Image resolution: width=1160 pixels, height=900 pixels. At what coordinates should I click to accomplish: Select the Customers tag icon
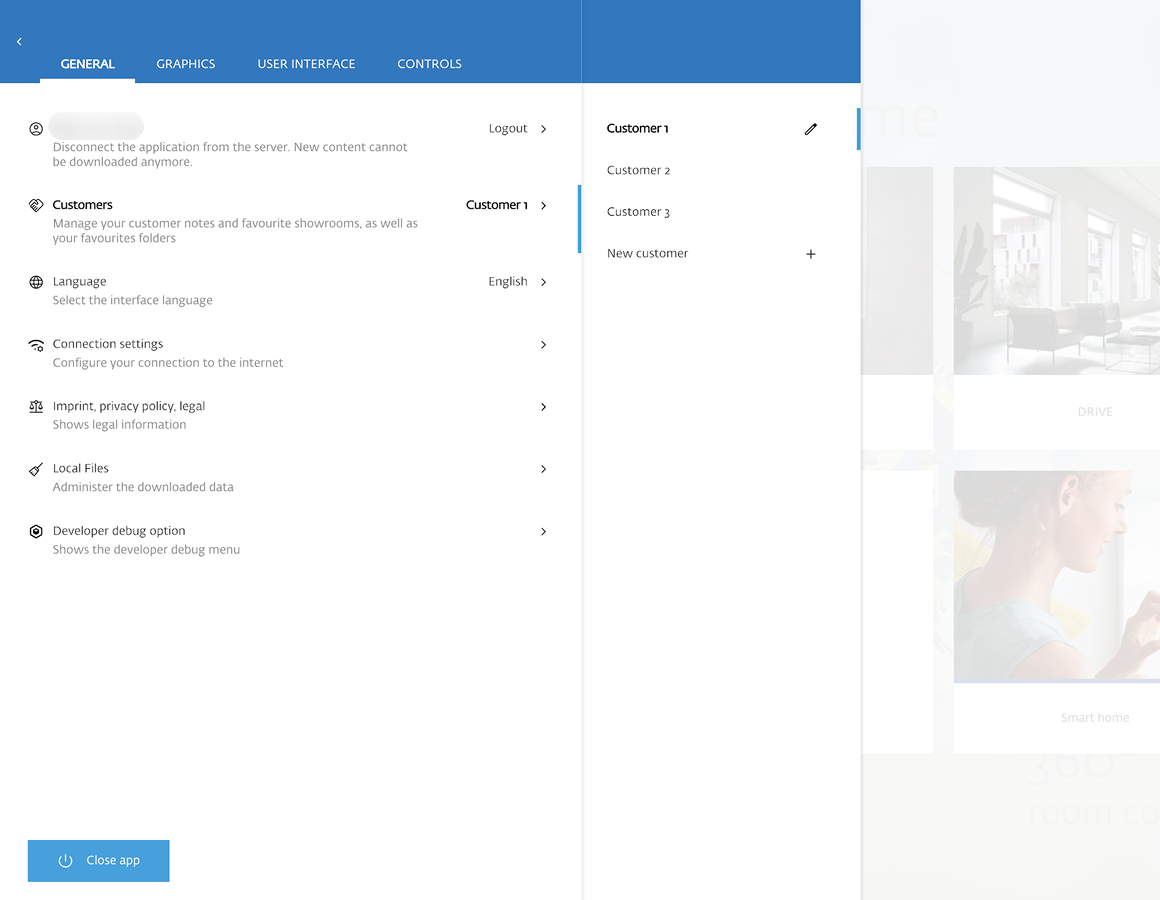click(36, 204)
